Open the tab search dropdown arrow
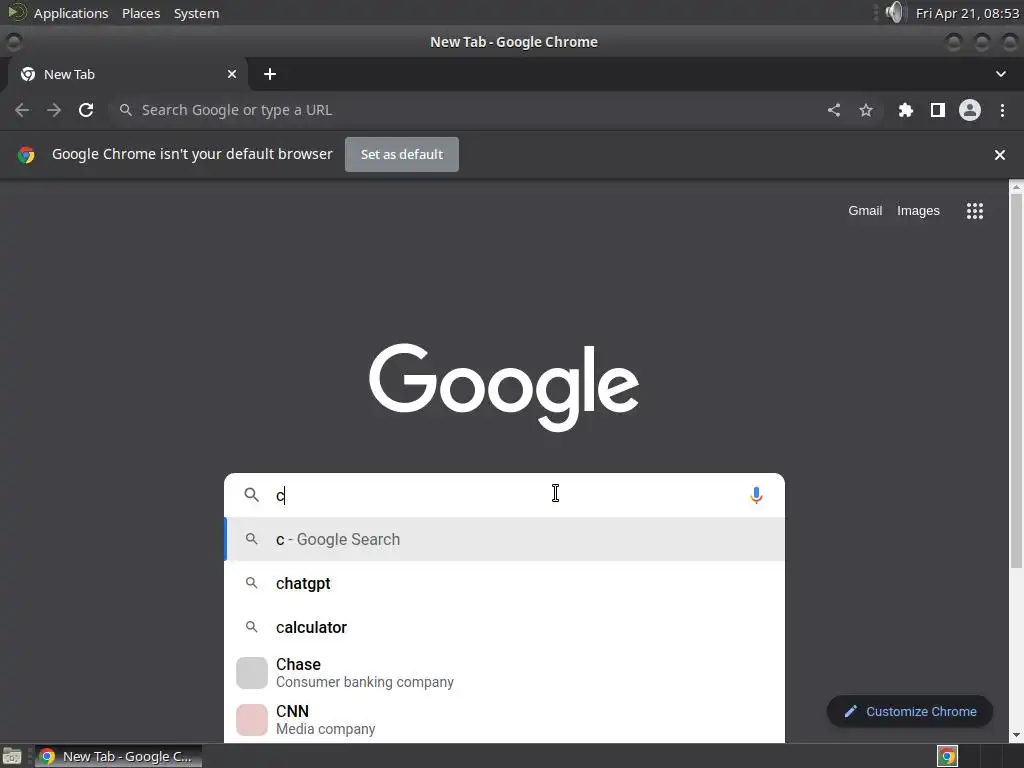 pyautogui.click(x=1000, y=74)
